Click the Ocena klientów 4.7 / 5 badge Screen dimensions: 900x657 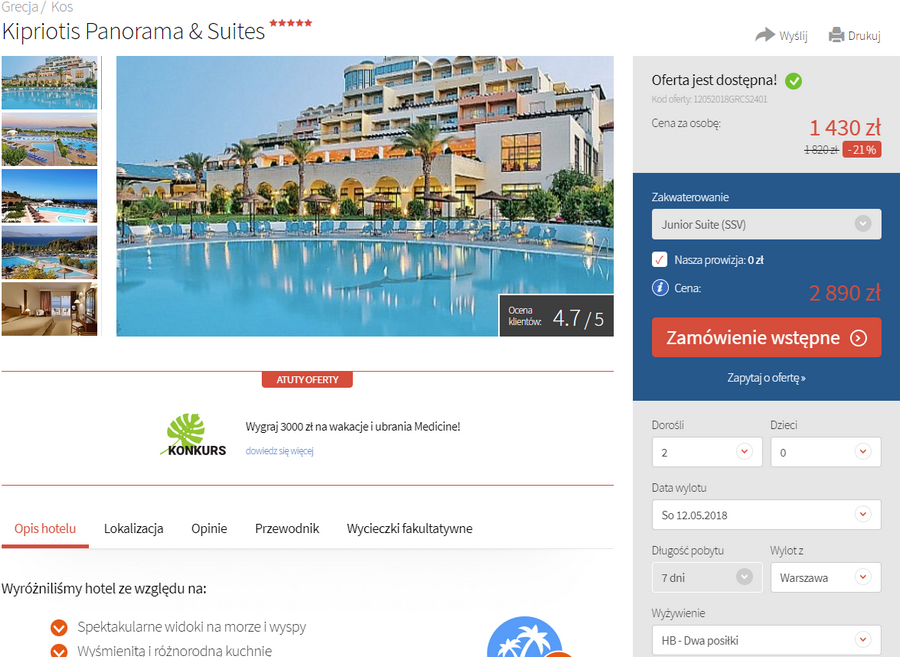click(x=556, y=316)
